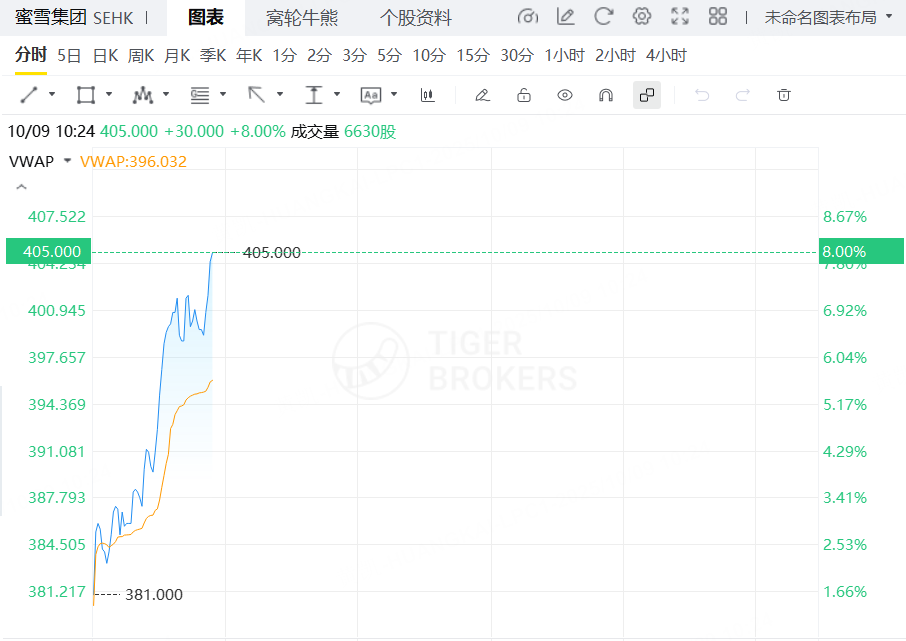
Task: Click the edit note icon in header
Action: click(566, 17)
